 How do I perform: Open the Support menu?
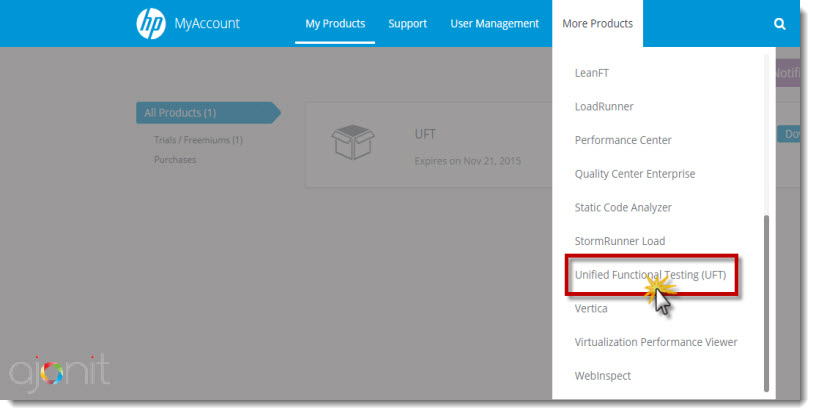click(x=408, y=23)
